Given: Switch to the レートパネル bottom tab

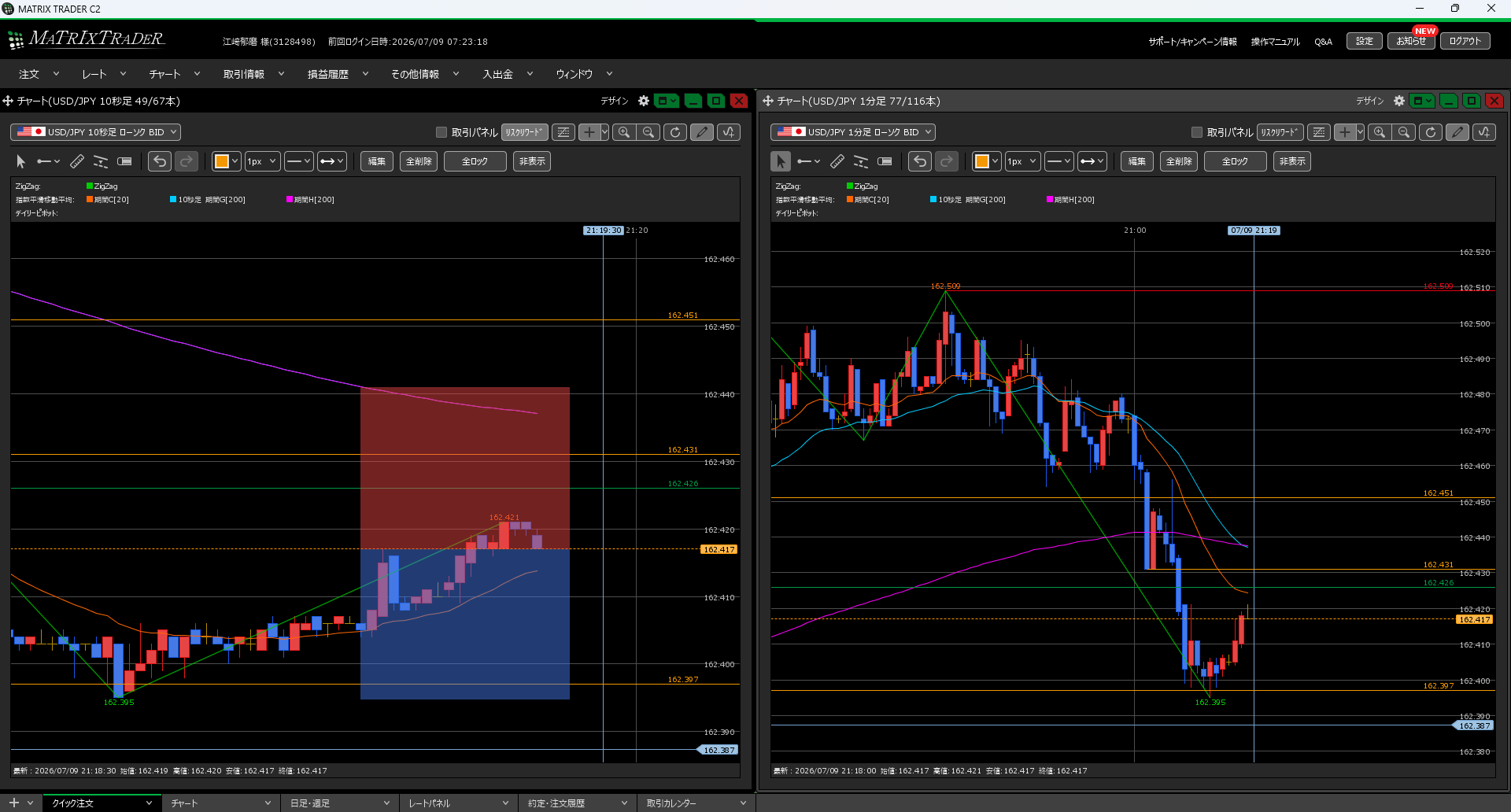Looking at the screenshot, I should pos(459,803).
